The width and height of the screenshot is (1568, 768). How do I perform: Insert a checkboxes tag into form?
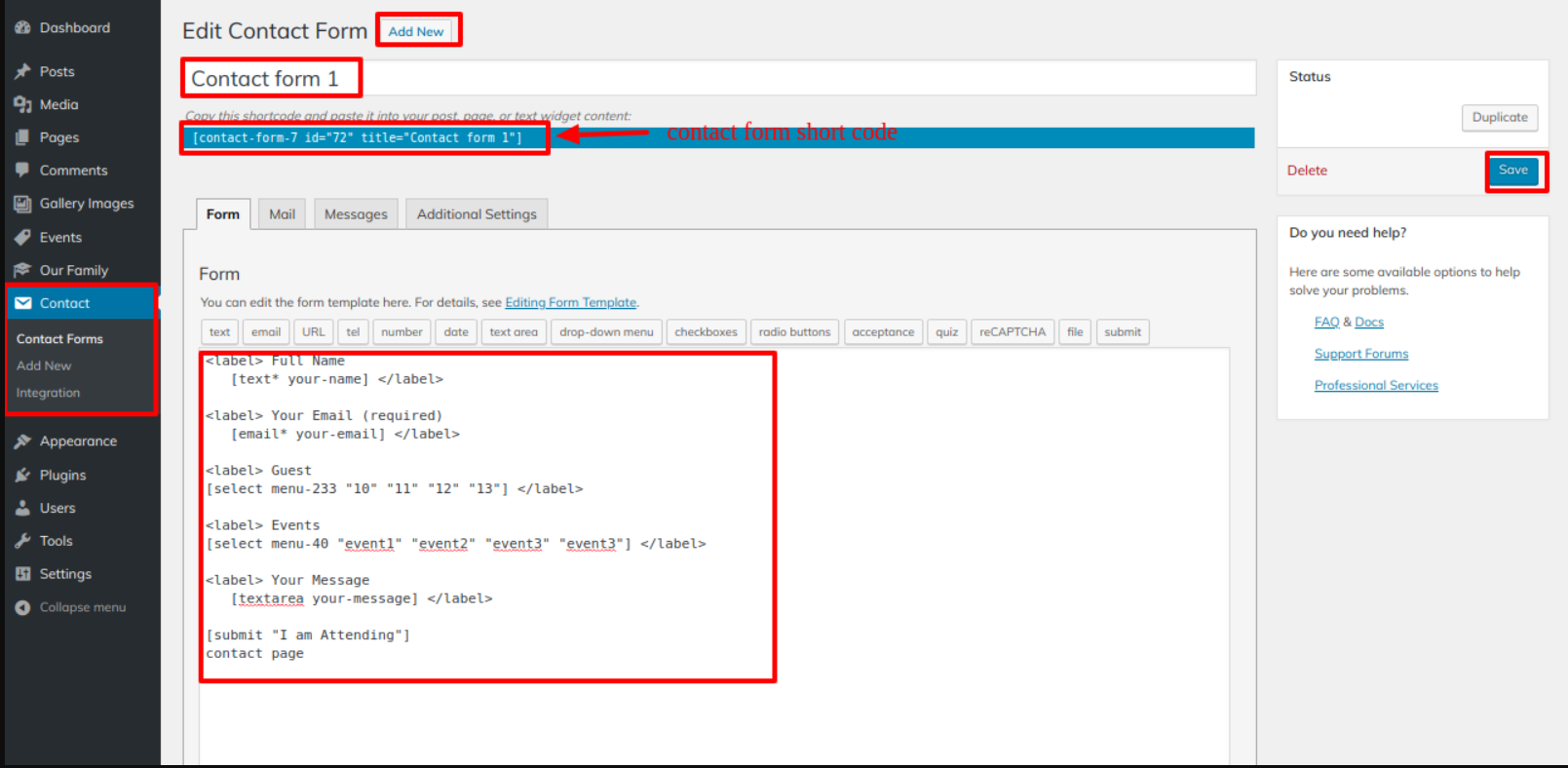pyautogui.click(x=706, y=332)
